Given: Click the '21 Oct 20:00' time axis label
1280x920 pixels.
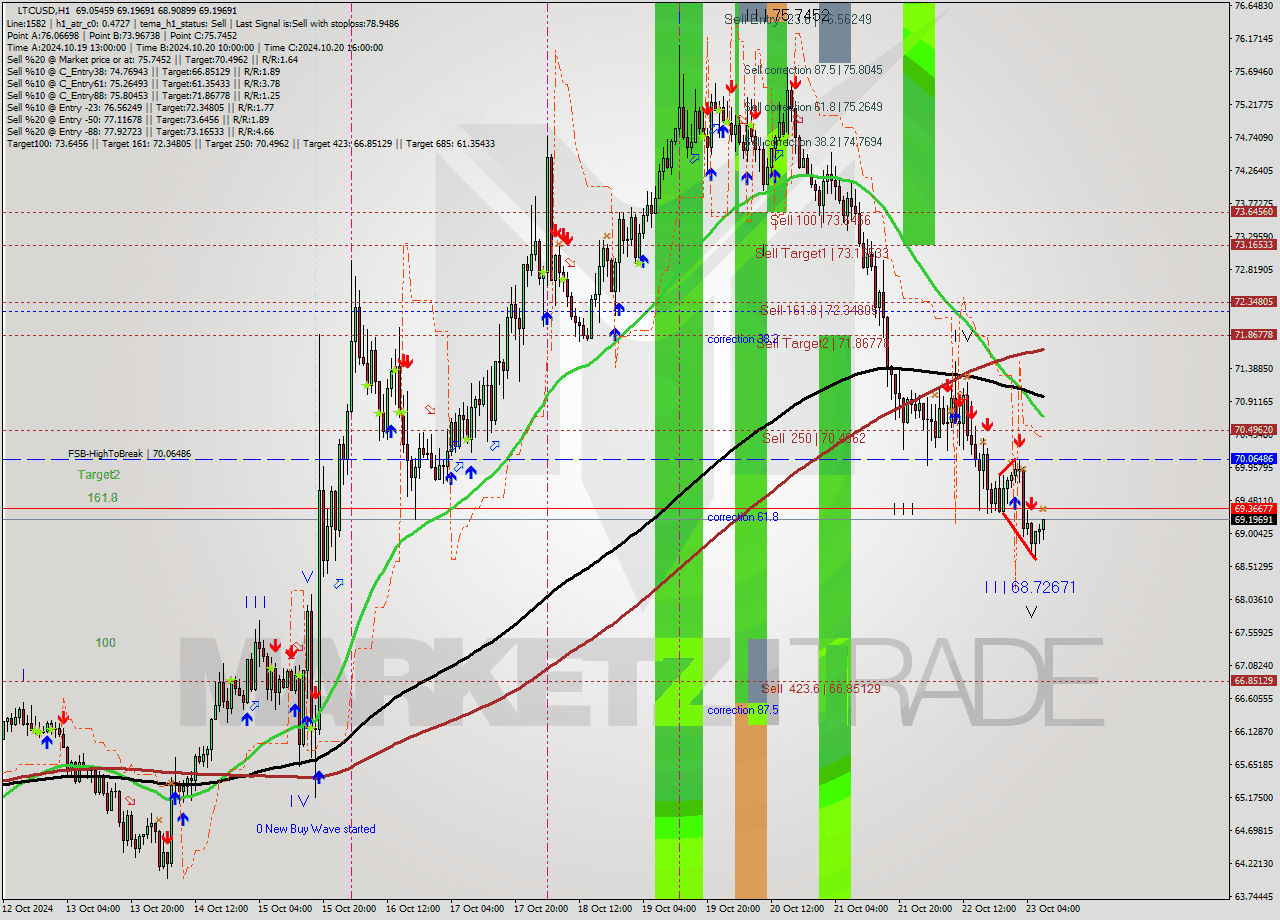Looking at the screenshot, I should point(926,909).
